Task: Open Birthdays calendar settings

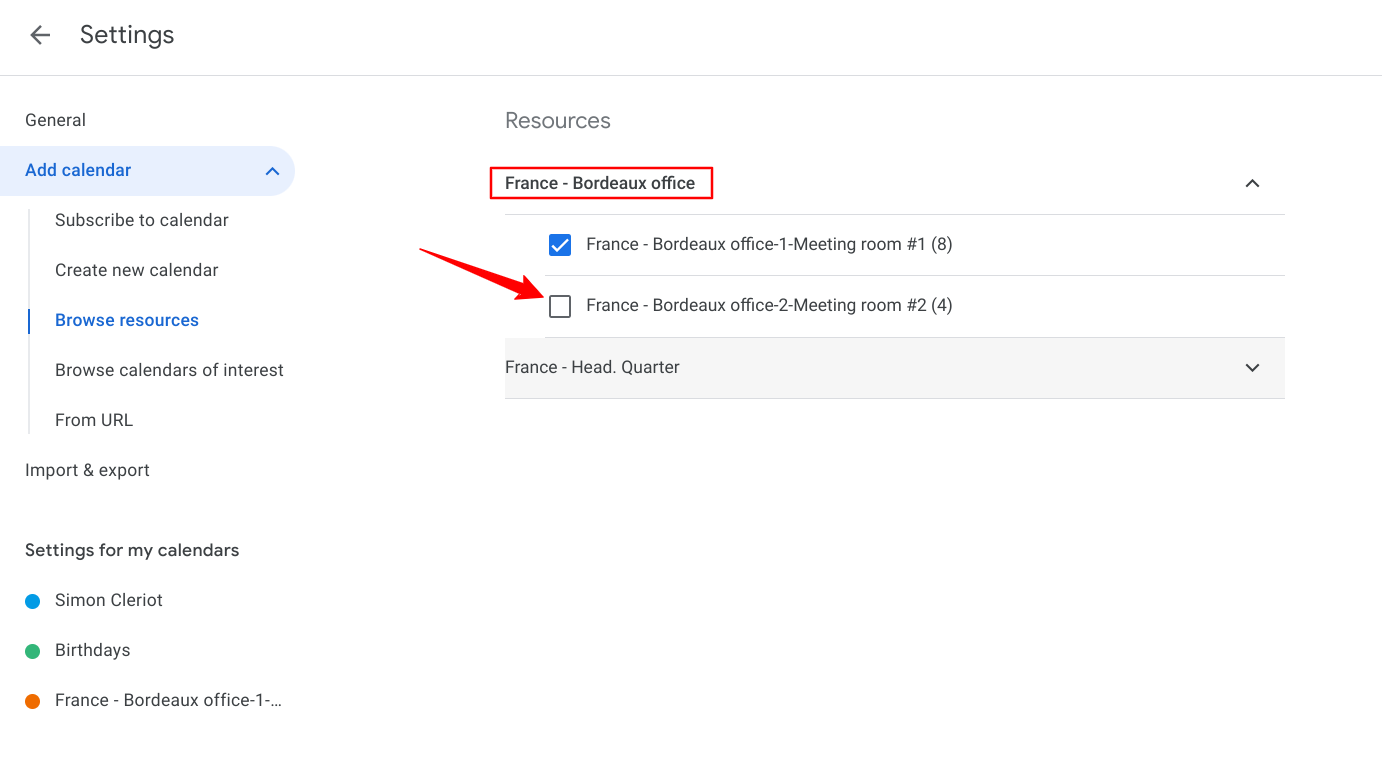Action: [x=93, y=650]
